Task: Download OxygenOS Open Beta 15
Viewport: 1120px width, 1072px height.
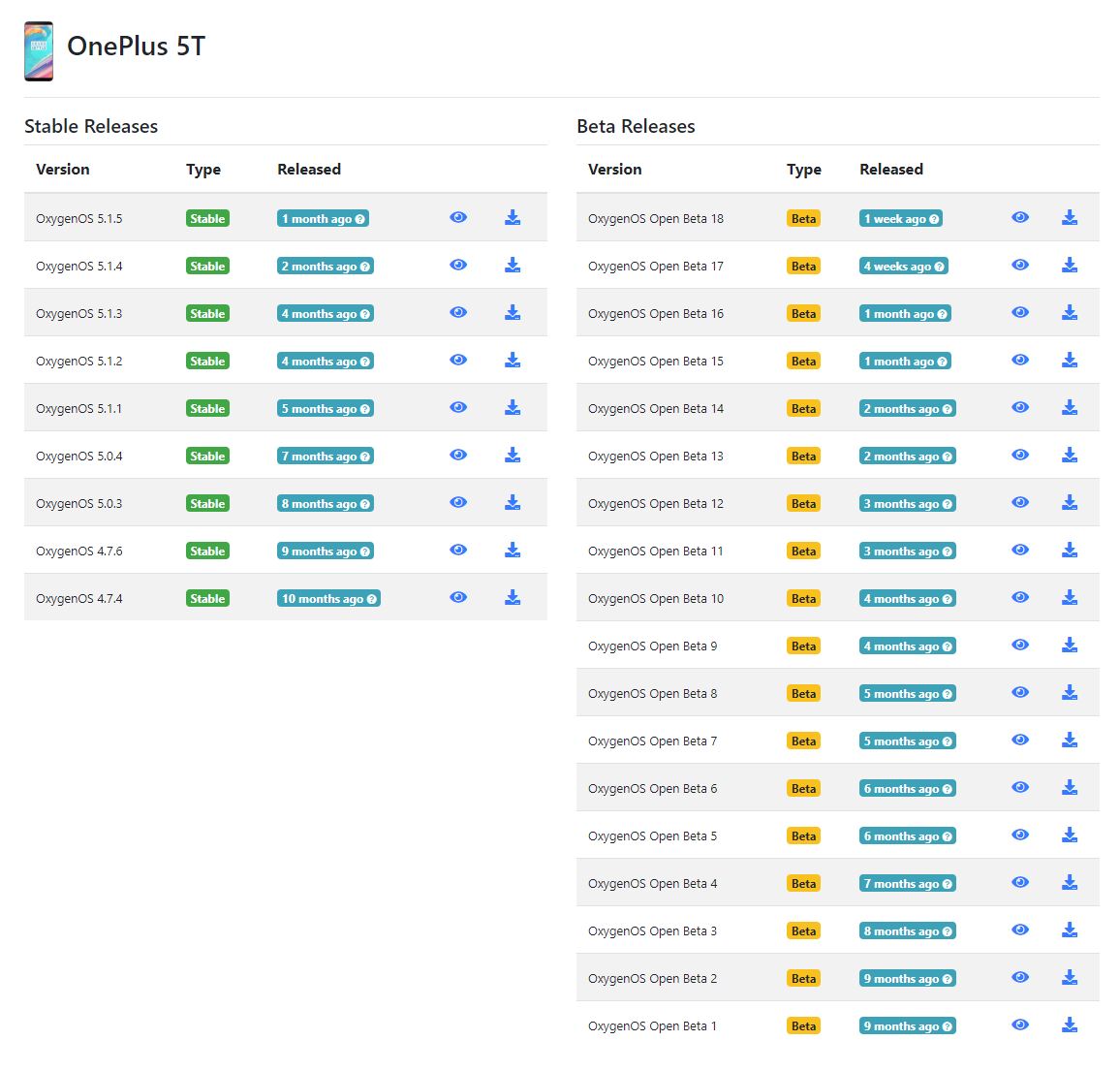Action: (x=1070, y=361)
